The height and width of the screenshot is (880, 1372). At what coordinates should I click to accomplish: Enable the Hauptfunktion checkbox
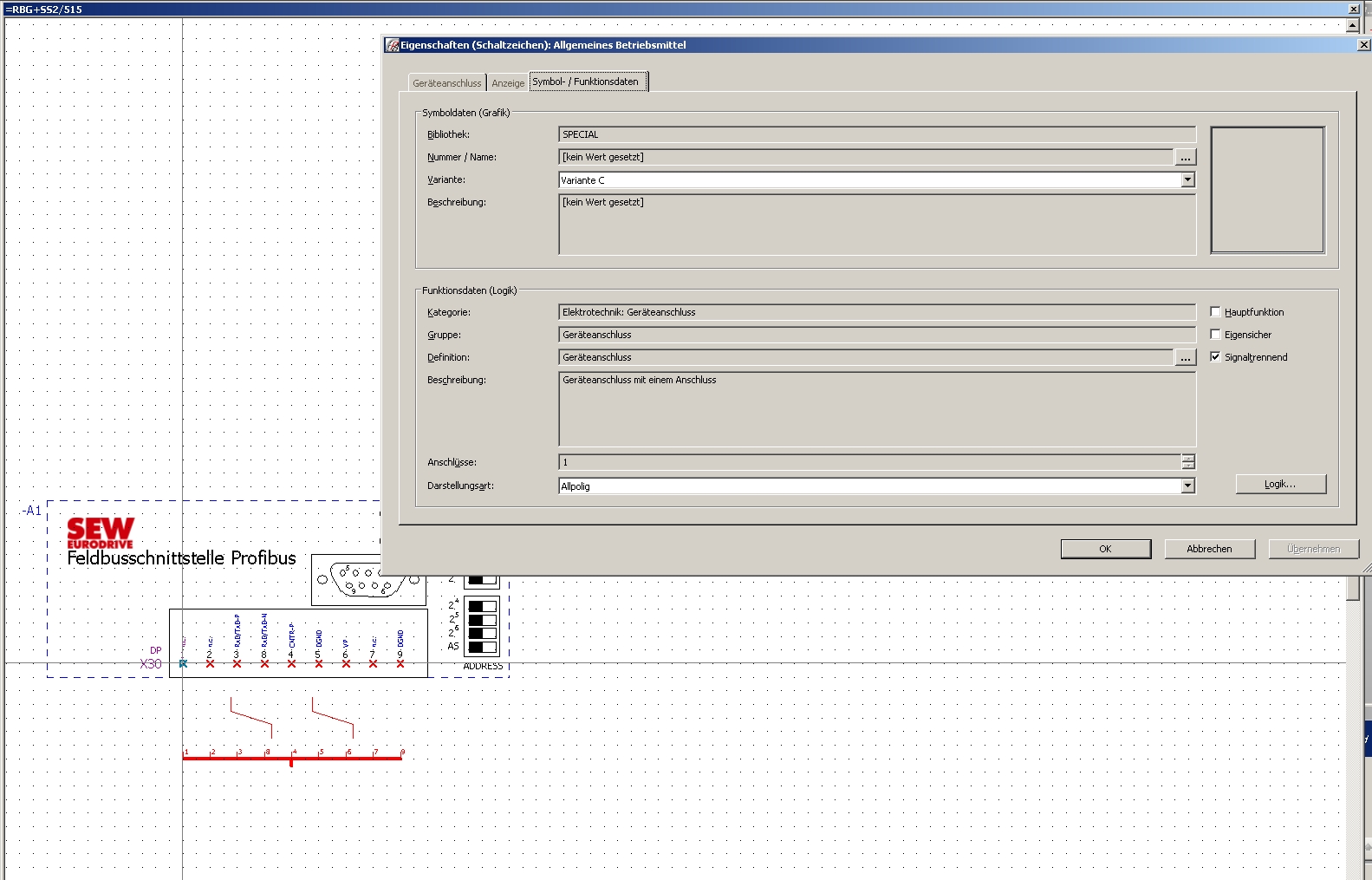(1215, 312)
